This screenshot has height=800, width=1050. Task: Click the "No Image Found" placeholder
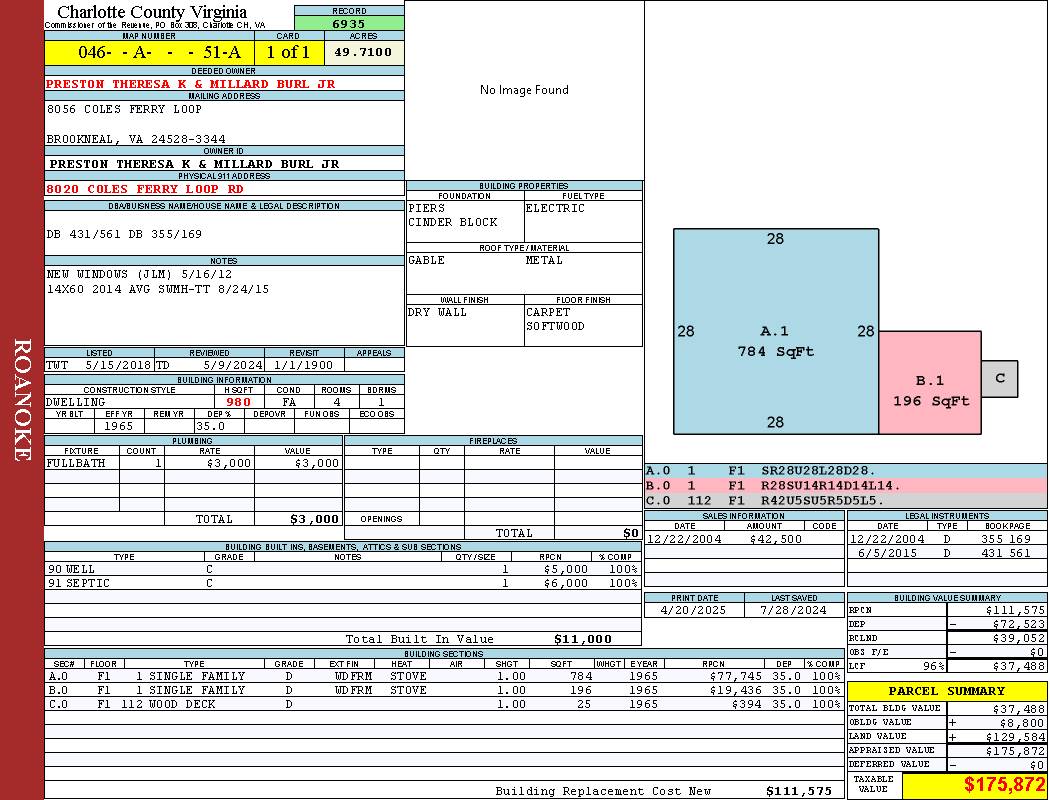point(524,90)
